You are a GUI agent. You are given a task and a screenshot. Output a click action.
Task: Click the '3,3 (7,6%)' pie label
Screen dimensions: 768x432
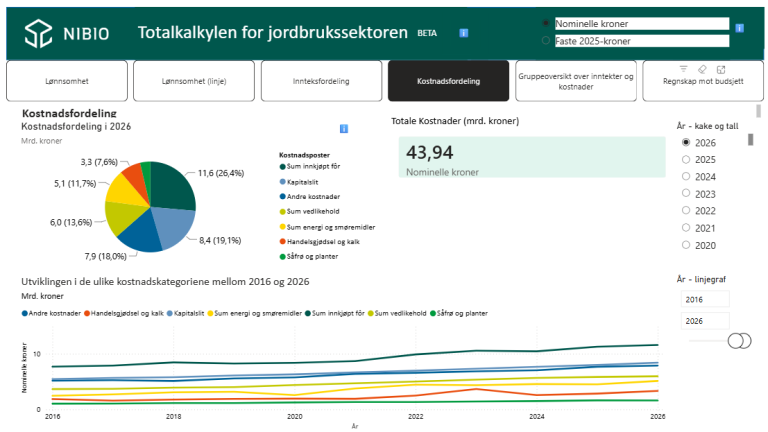(99, 162)
